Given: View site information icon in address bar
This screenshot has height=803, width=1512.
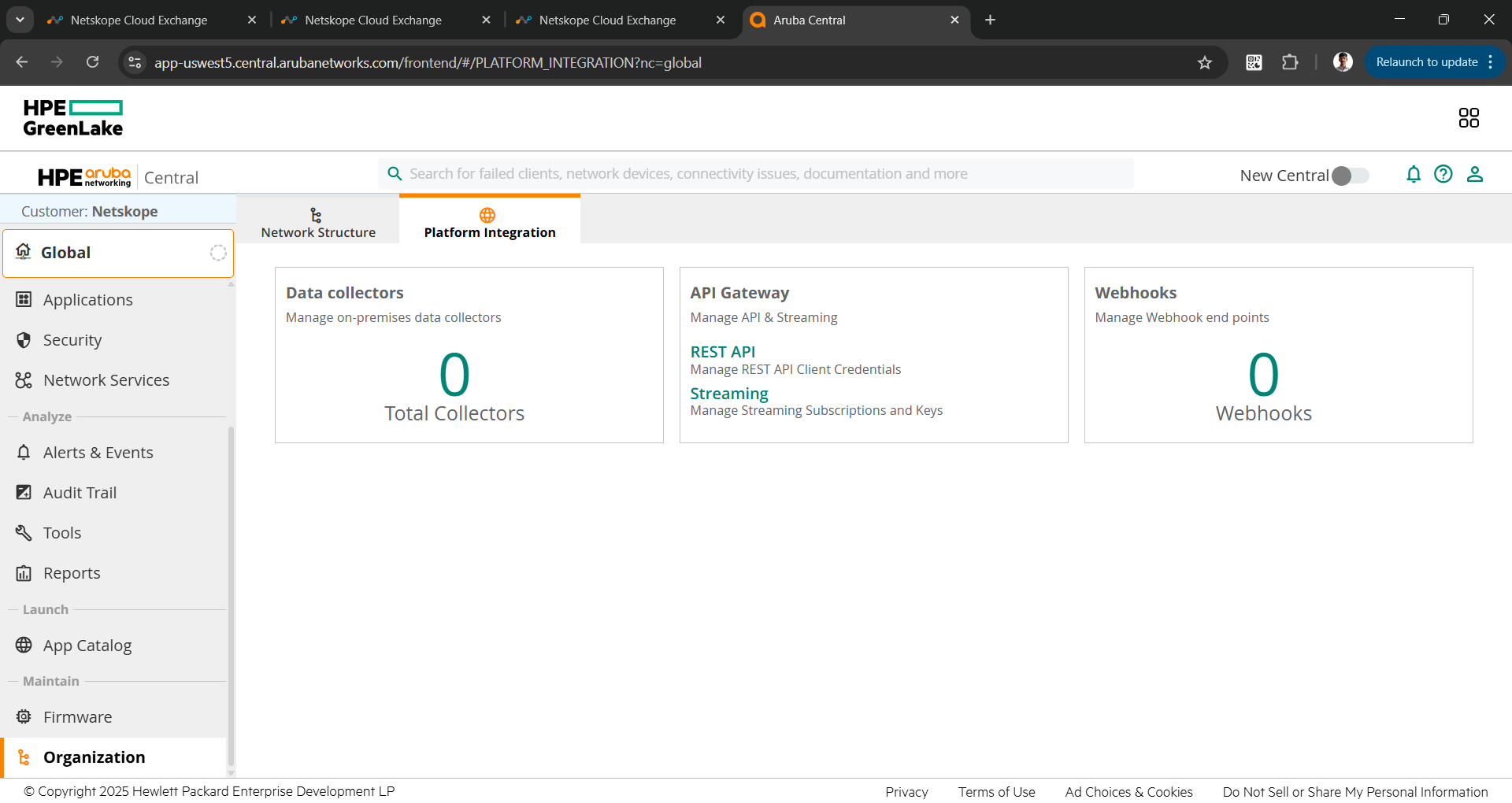Looking at the screenshot, I should click(x=135, y=62).
